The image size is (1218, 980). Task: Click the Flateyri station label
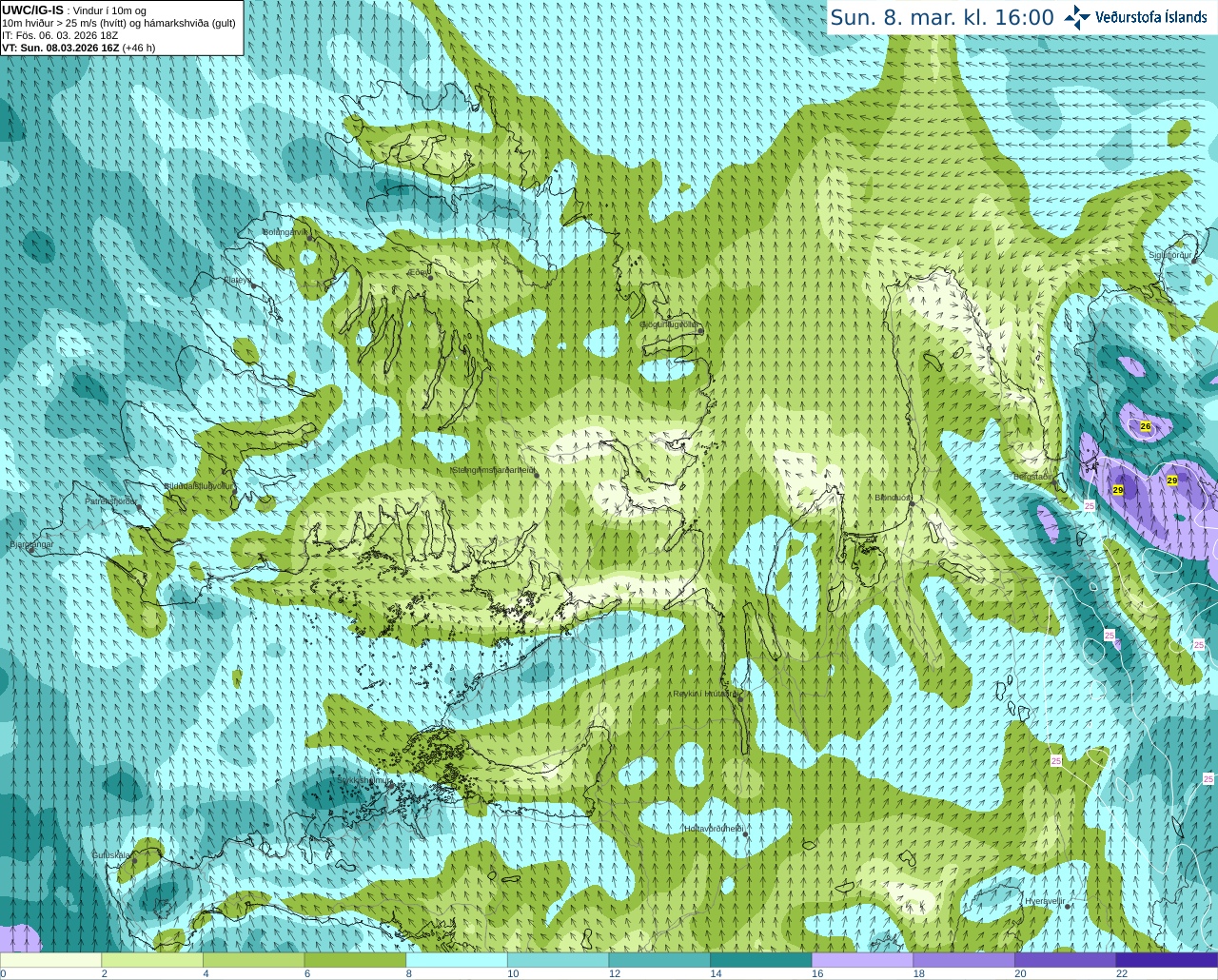(x=238, y=280)
